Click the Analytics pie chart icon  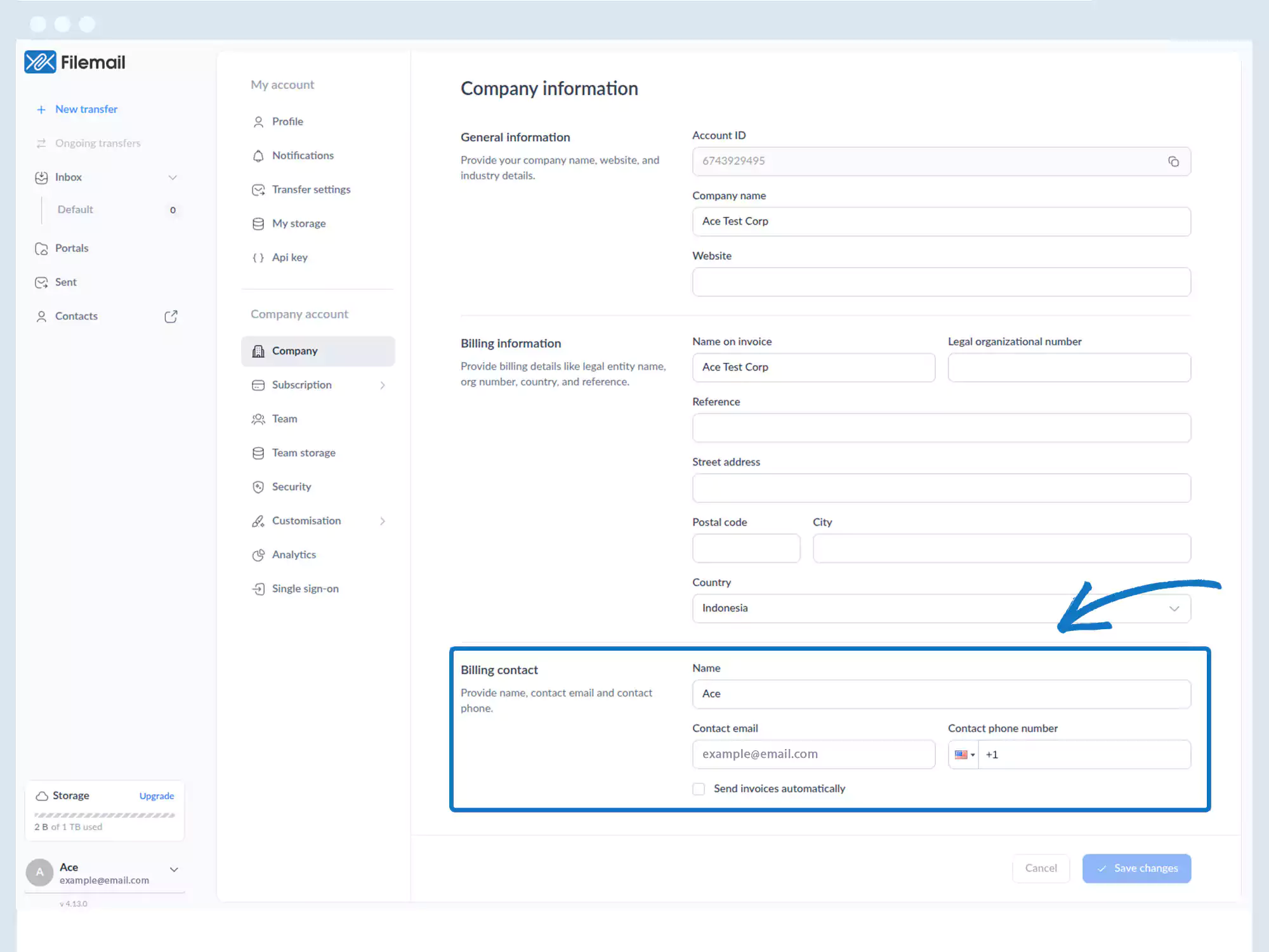pyautogui.click(x=258, y=555)
